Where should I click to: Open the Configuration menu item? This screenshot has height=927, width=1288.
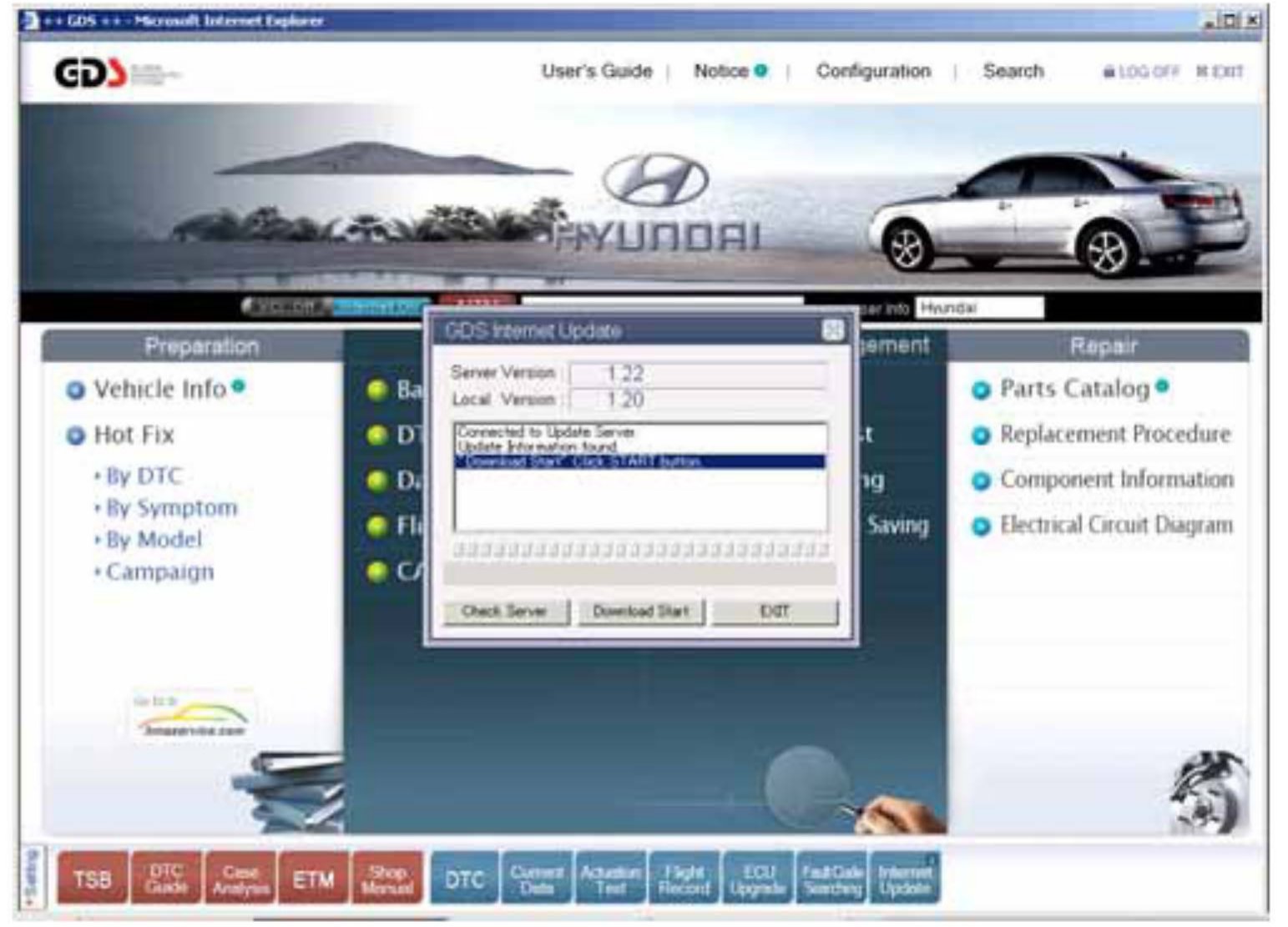873,72
